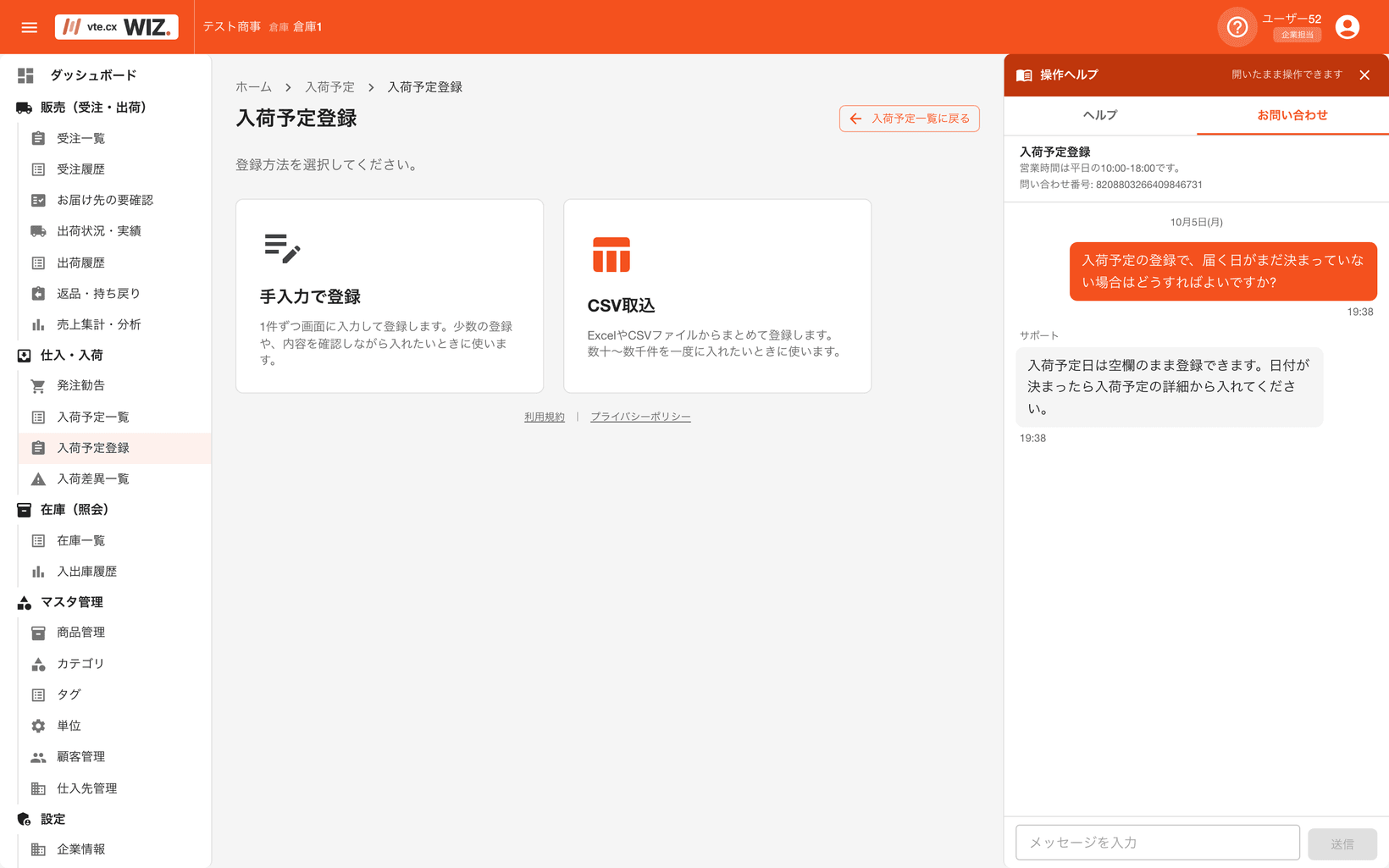Focus the メッセージを入力 input field

(x=1158, y=843)
